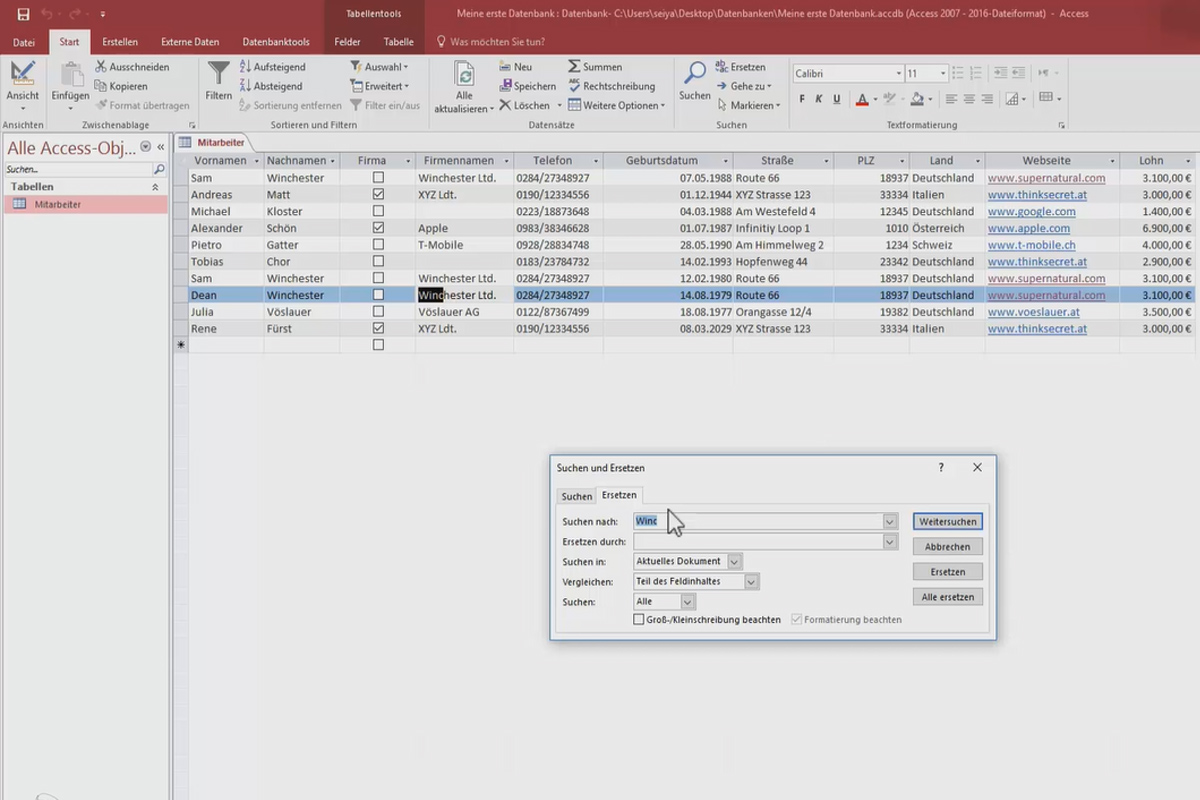Open the Erstellen ribbon tab
Screen dimensions: 1200x800
pos(120,42)
